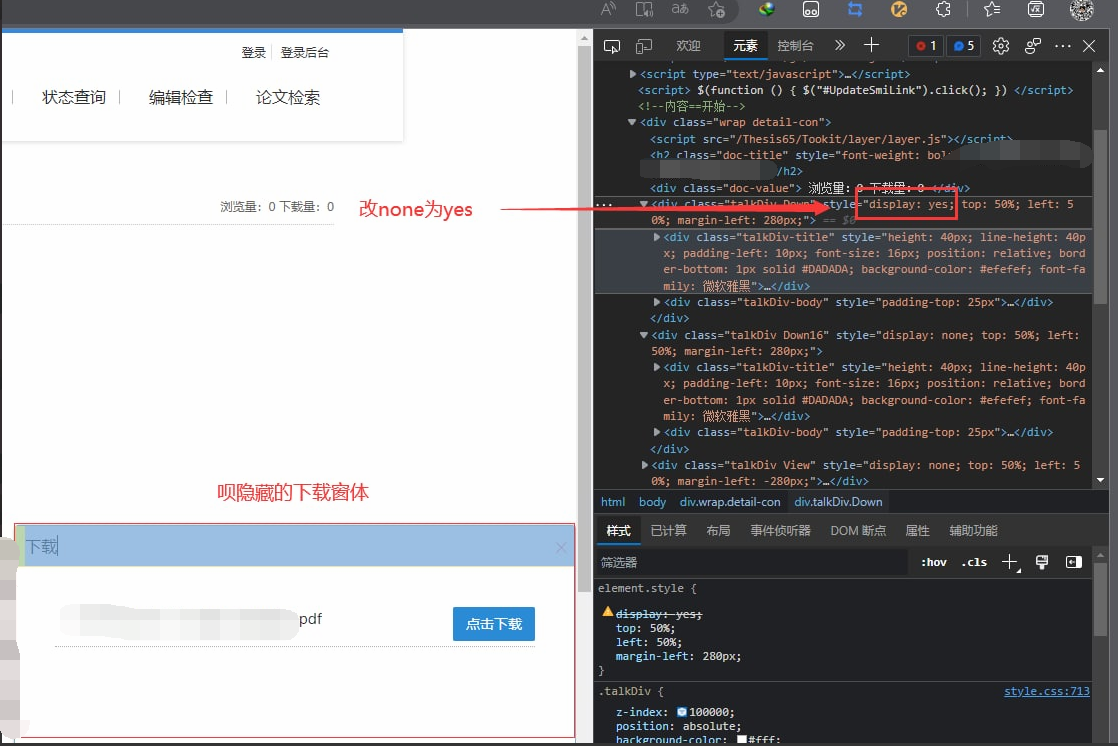Viewport: 1118px width, 746px height.
Task: Close the 下载 dialog with X
Action: [561, 547]
